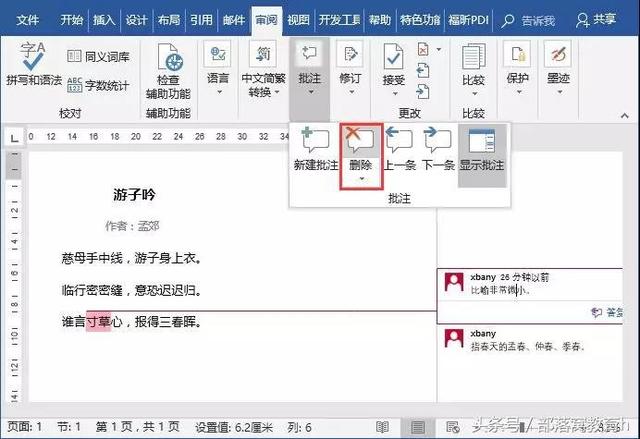Click 第 1 页，共 1 页 status

pyautogui.click(x=138, y=427)
